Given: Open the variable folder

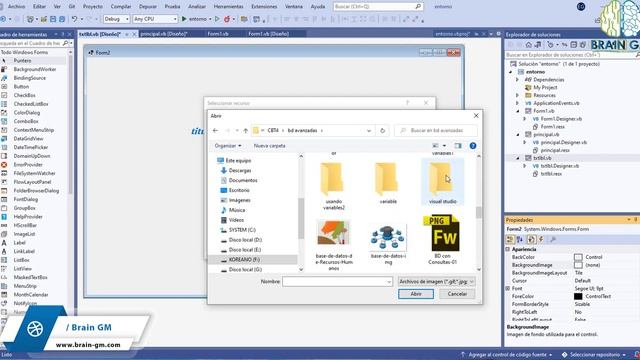Looking at the screenshot, I should click(x=388, y=182).
